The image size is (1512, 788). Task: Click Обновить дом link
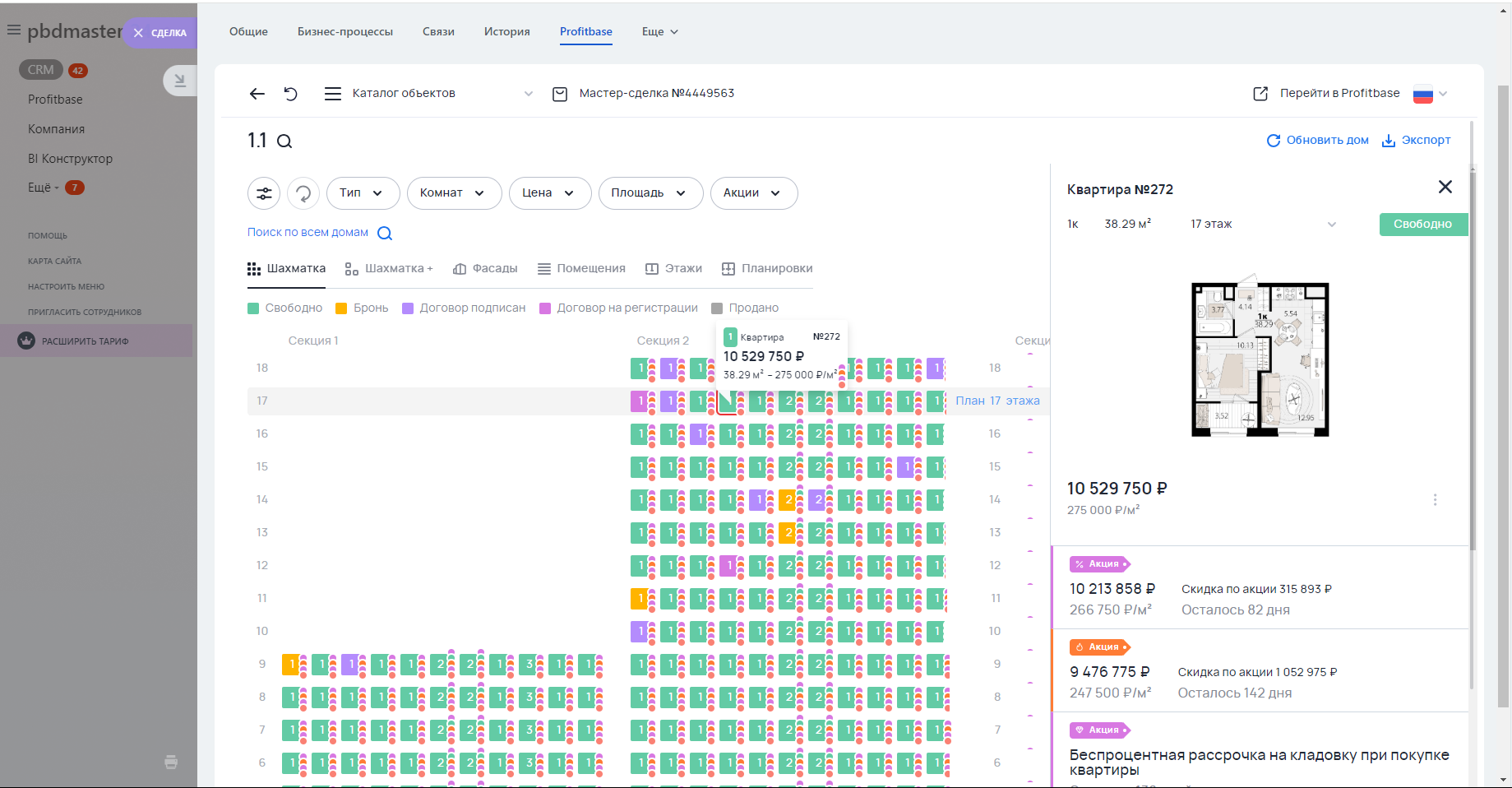point(1318,141)
